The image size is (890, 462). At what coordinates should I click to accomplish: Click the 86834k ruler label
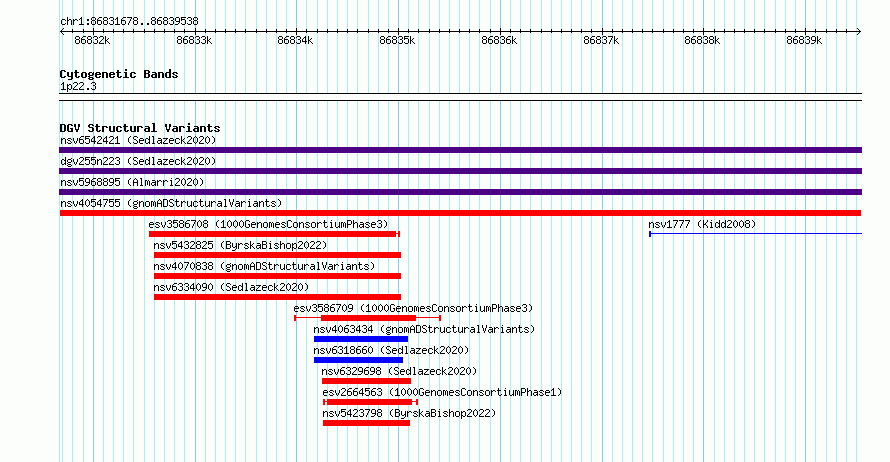click(295, 41)
